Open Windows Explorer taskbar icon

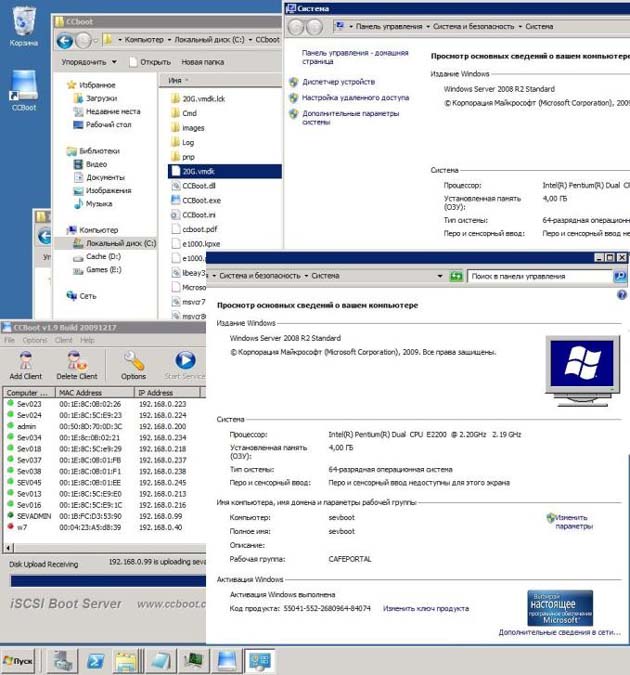126,660
